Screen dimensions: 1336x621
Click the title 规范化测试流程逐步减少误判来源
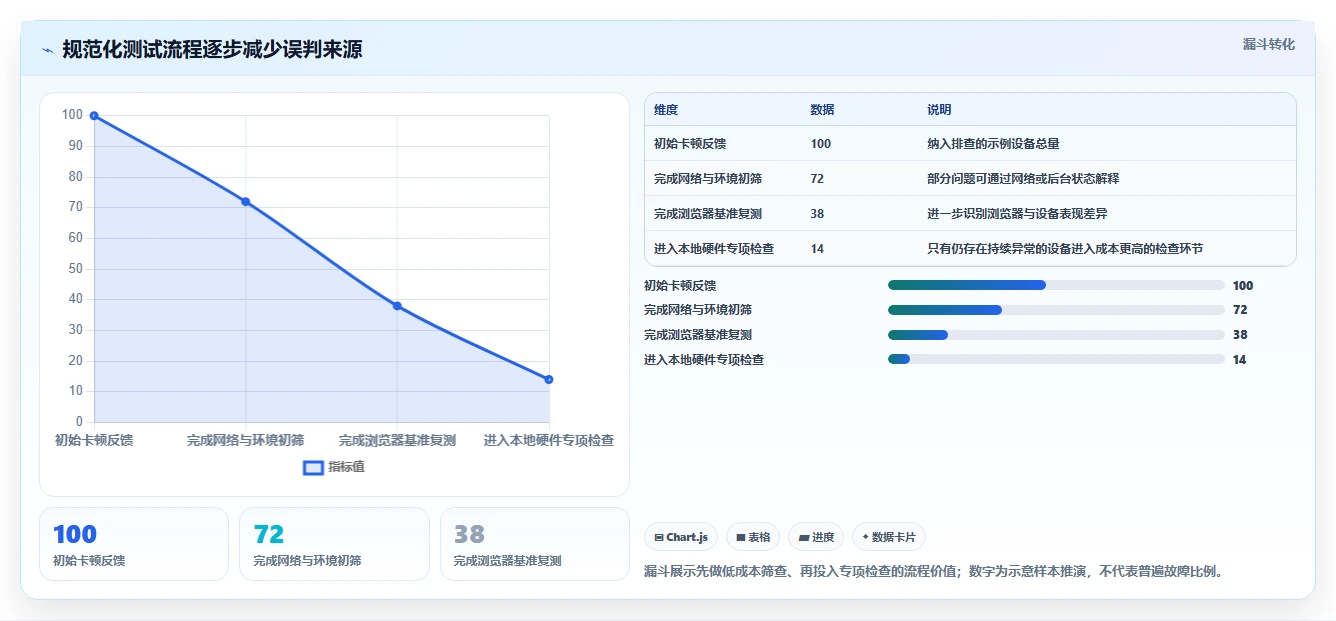(212, 49)
